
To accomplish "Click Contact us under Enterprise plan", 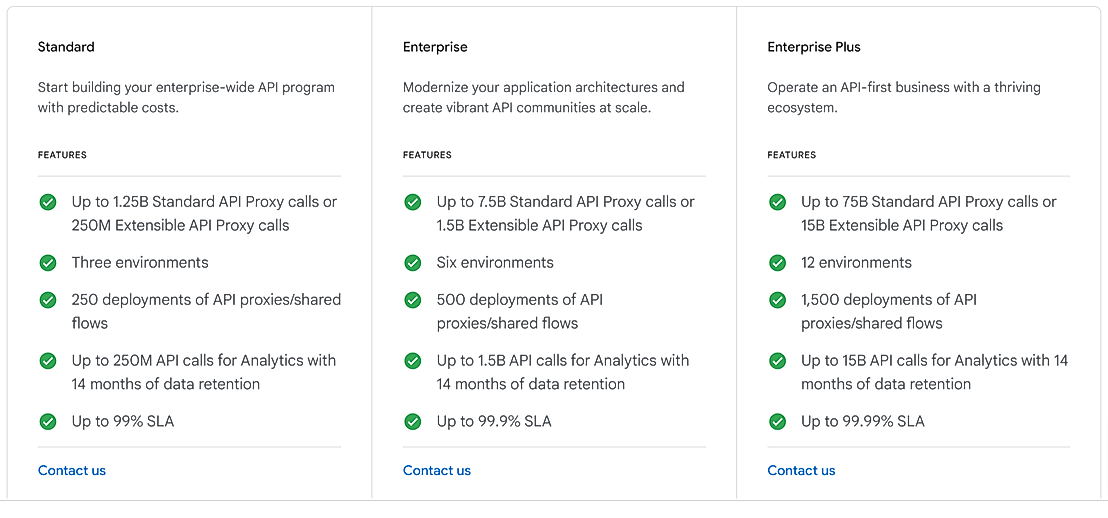I will (437, 471).
